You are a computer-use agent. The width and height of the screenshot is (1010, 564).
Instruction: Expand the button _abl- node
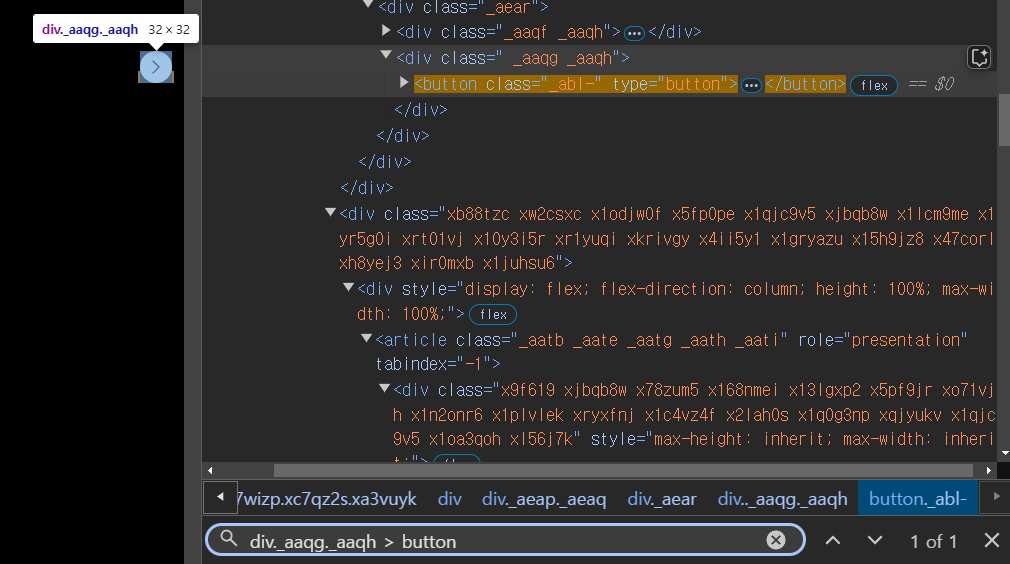(404, 82)
